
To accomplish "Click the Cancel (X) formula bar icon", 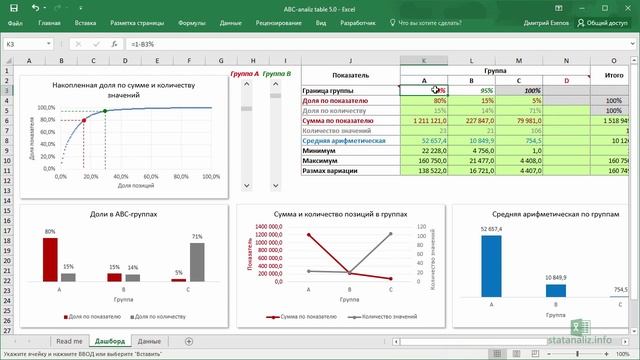I will (78, 44).
